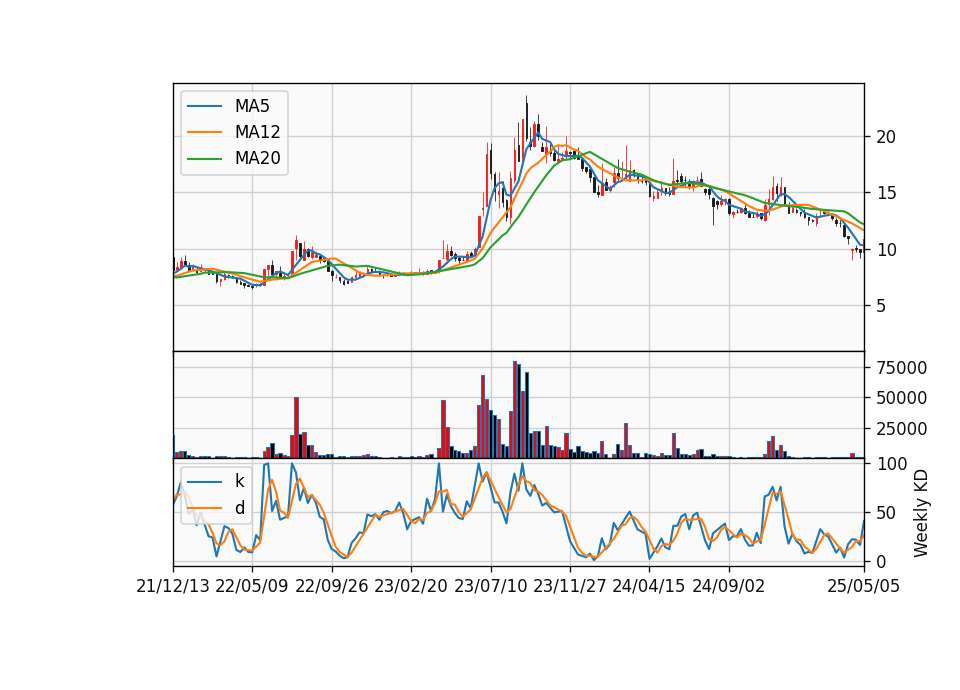Click the MA12 legend label
Screen dimensions: 960x690
(x=257, y=132)
